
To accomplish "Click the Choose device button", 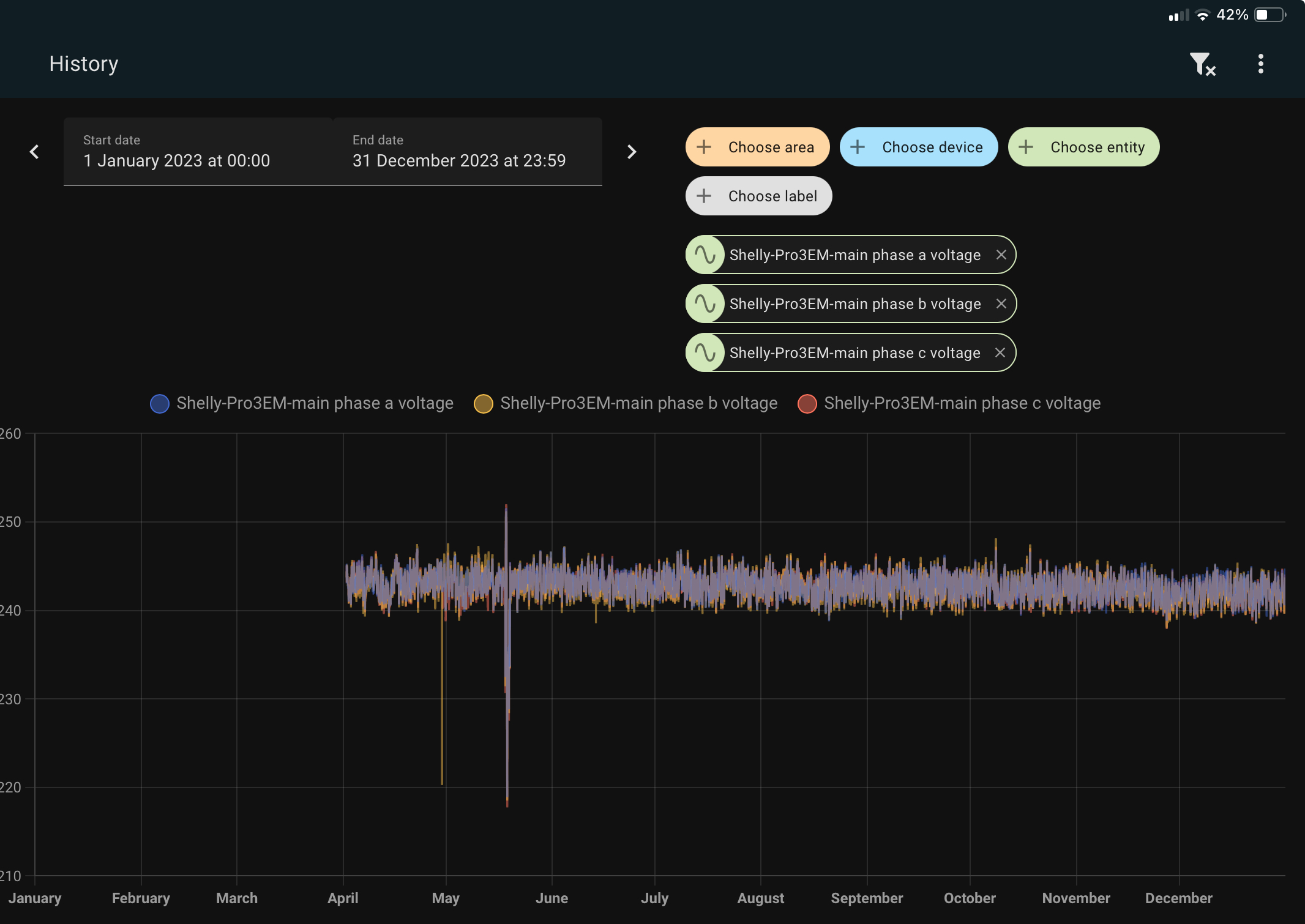I will click(x=919, y=147).
